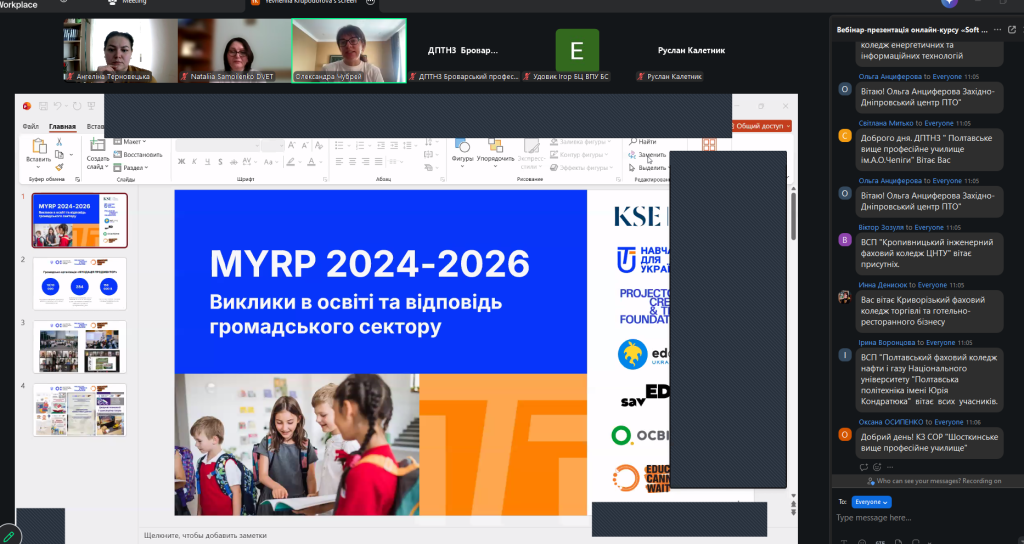The image size is (1024, 544).
Task: Toggle bold formatting Ж in ribbon
Action: [181, 160]
